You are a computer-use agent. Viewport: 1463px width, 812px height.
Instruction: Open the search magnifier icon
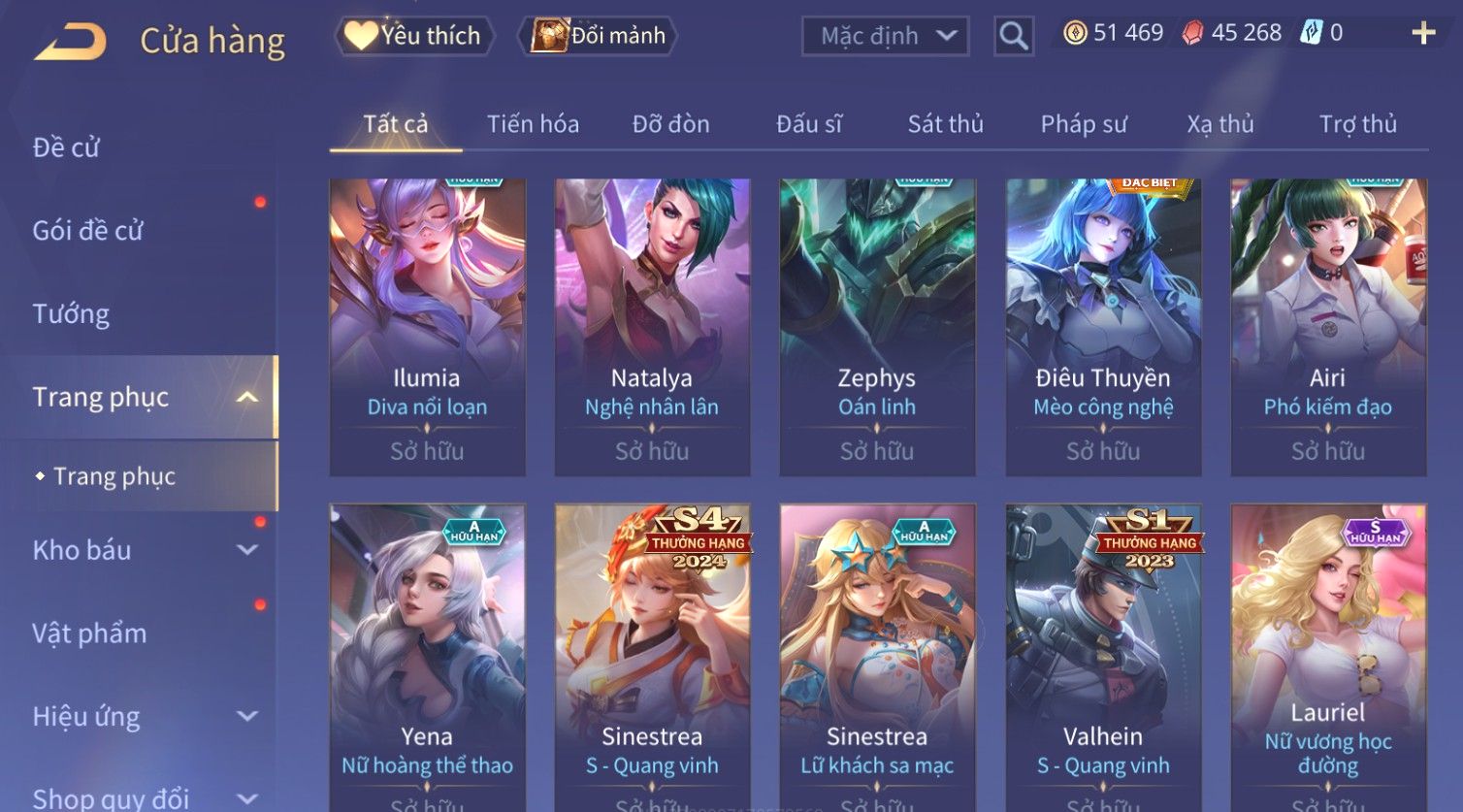tap(1014, 36)
